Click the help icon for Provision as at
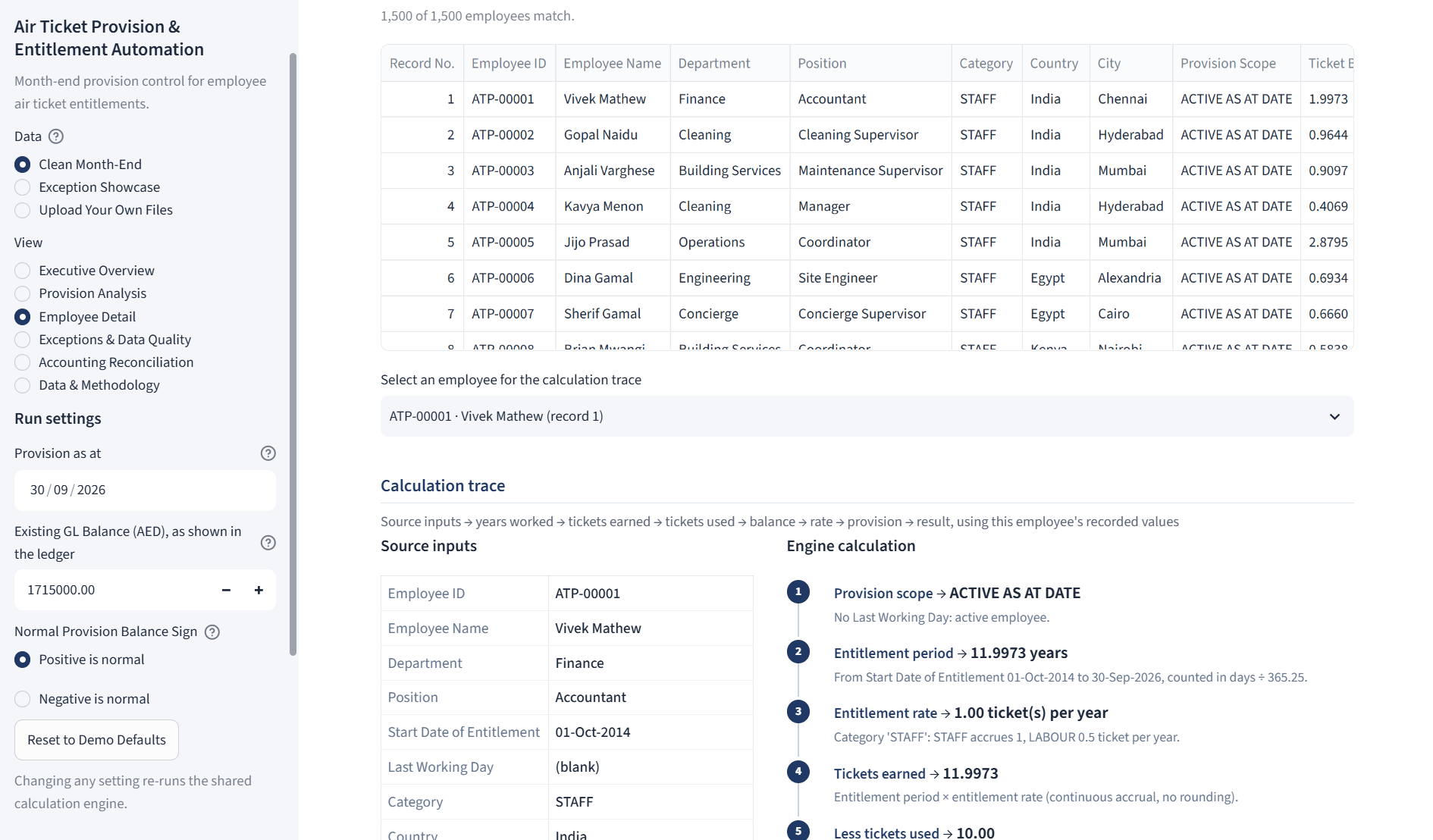The height and width of the screenshot is (840, 1433). click(268, 453)
